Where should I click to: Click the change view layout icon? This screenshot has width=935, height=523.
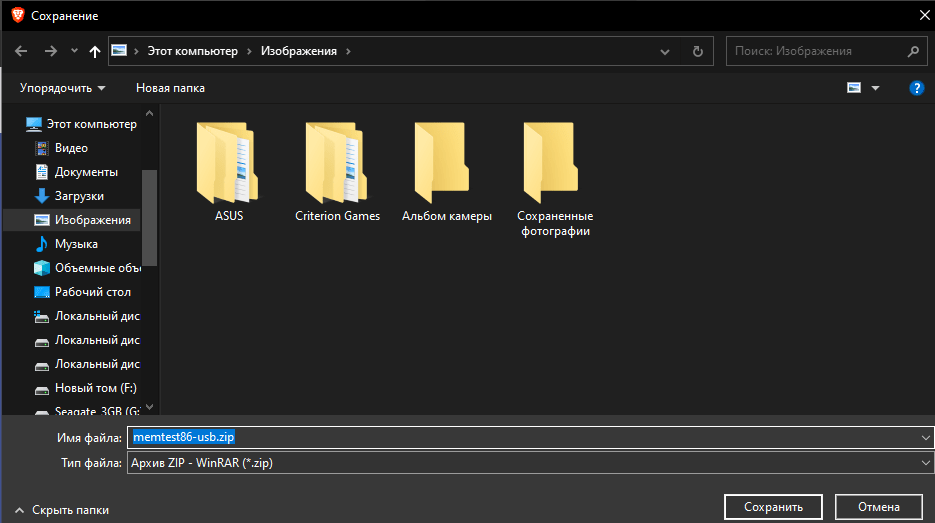[854, 88]
